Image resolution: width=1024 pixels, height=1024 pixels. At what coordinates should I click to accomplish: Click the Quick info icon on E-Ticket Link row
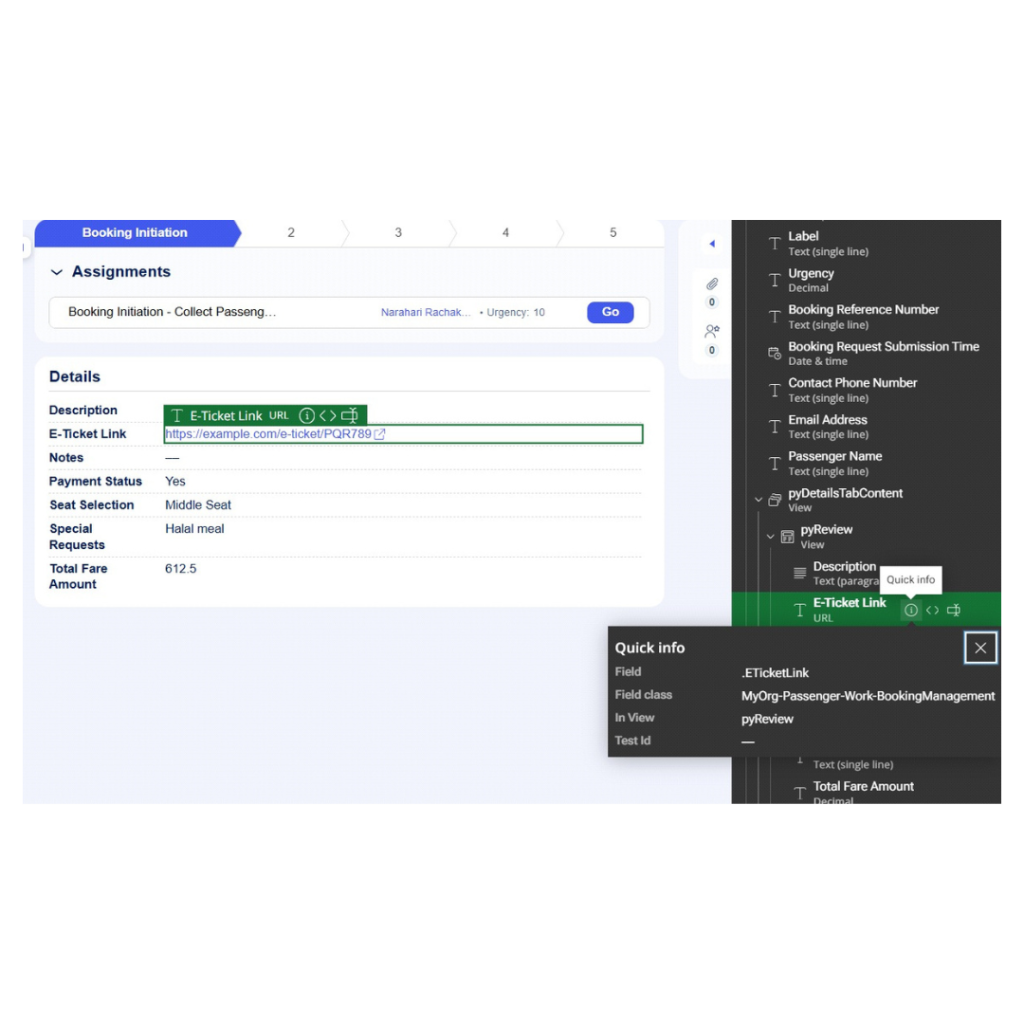pyautogui.click(x=910, y=610)
